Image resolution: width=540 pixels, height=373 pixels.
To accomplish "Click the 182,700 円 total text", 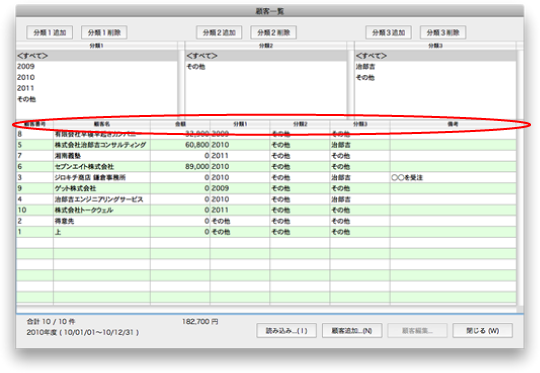I will pyautogui.click(x=200, y=322).
